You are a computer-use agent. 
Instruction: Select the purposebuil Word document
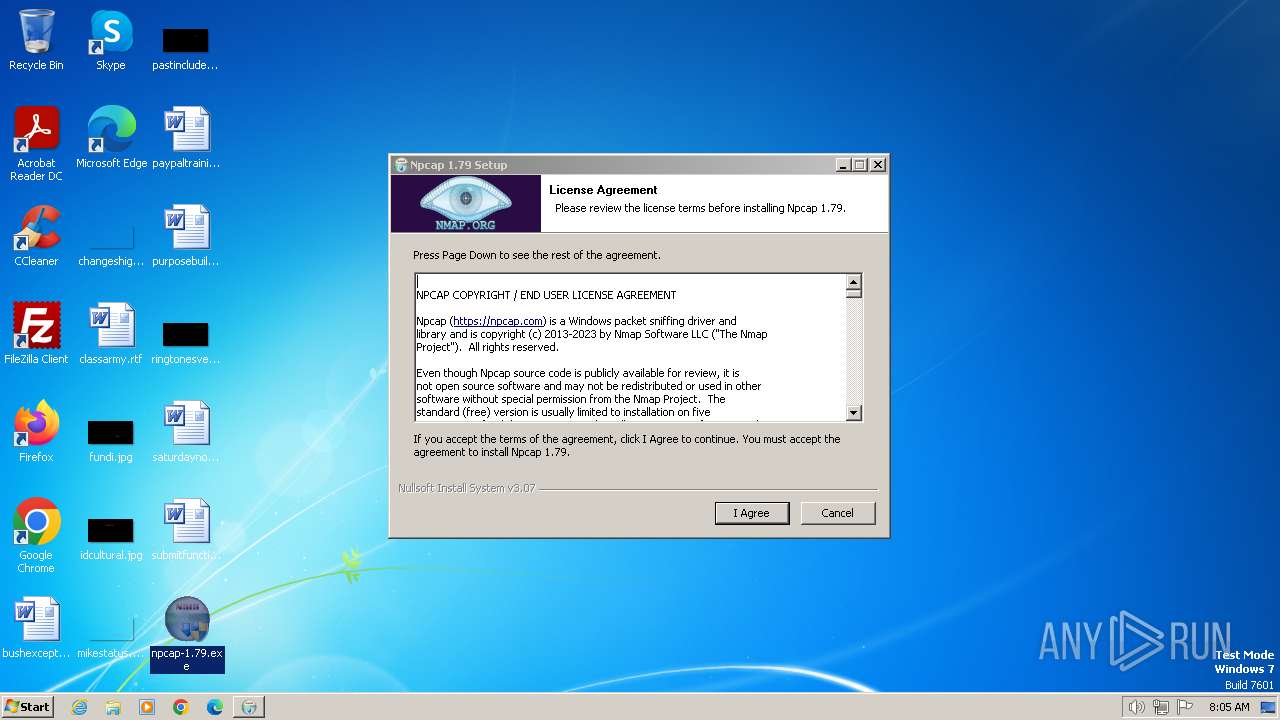[185, 236]
